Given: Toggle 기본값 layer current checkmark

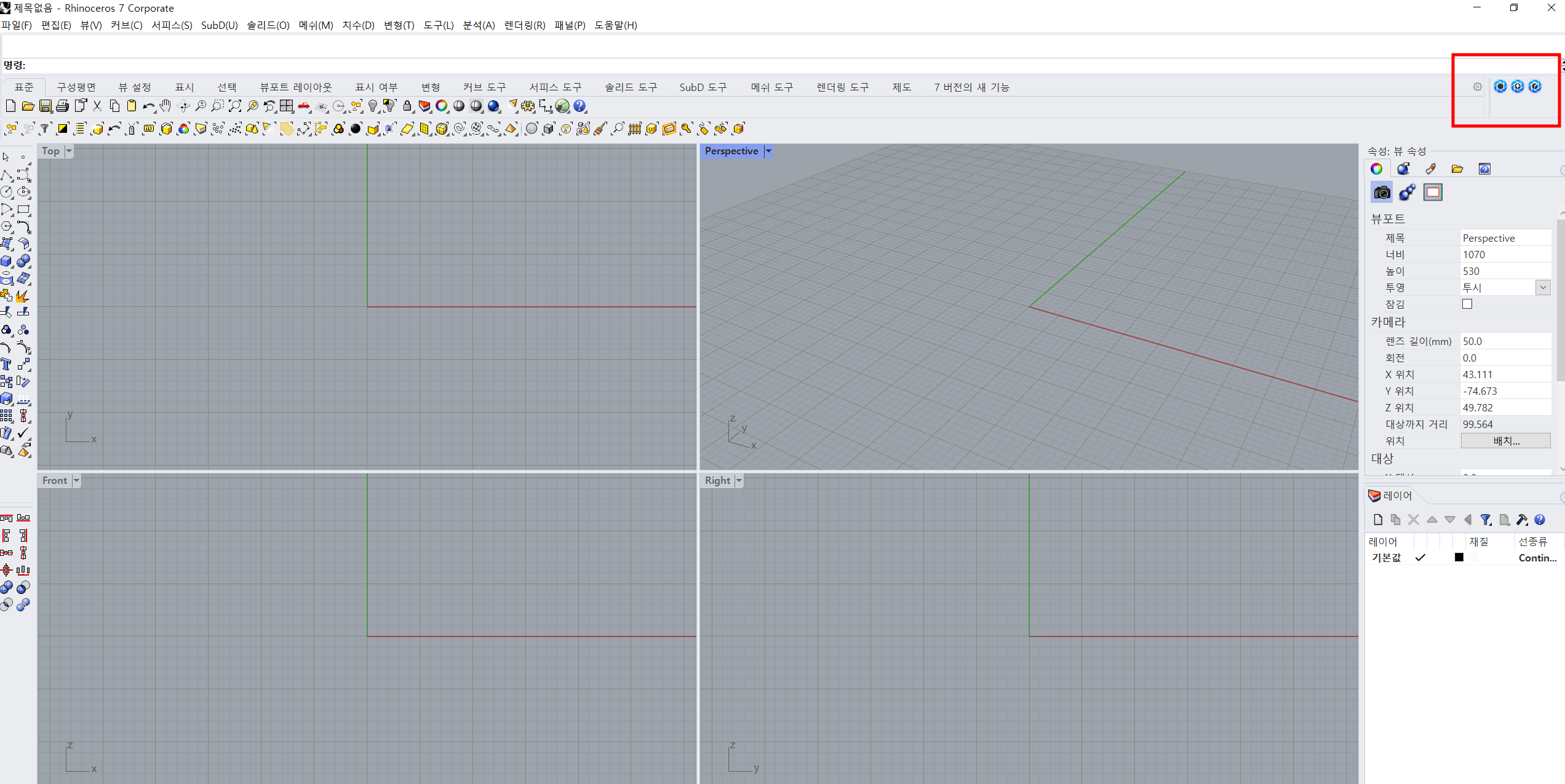Looking at the screenshot, I should point(1420,558).
